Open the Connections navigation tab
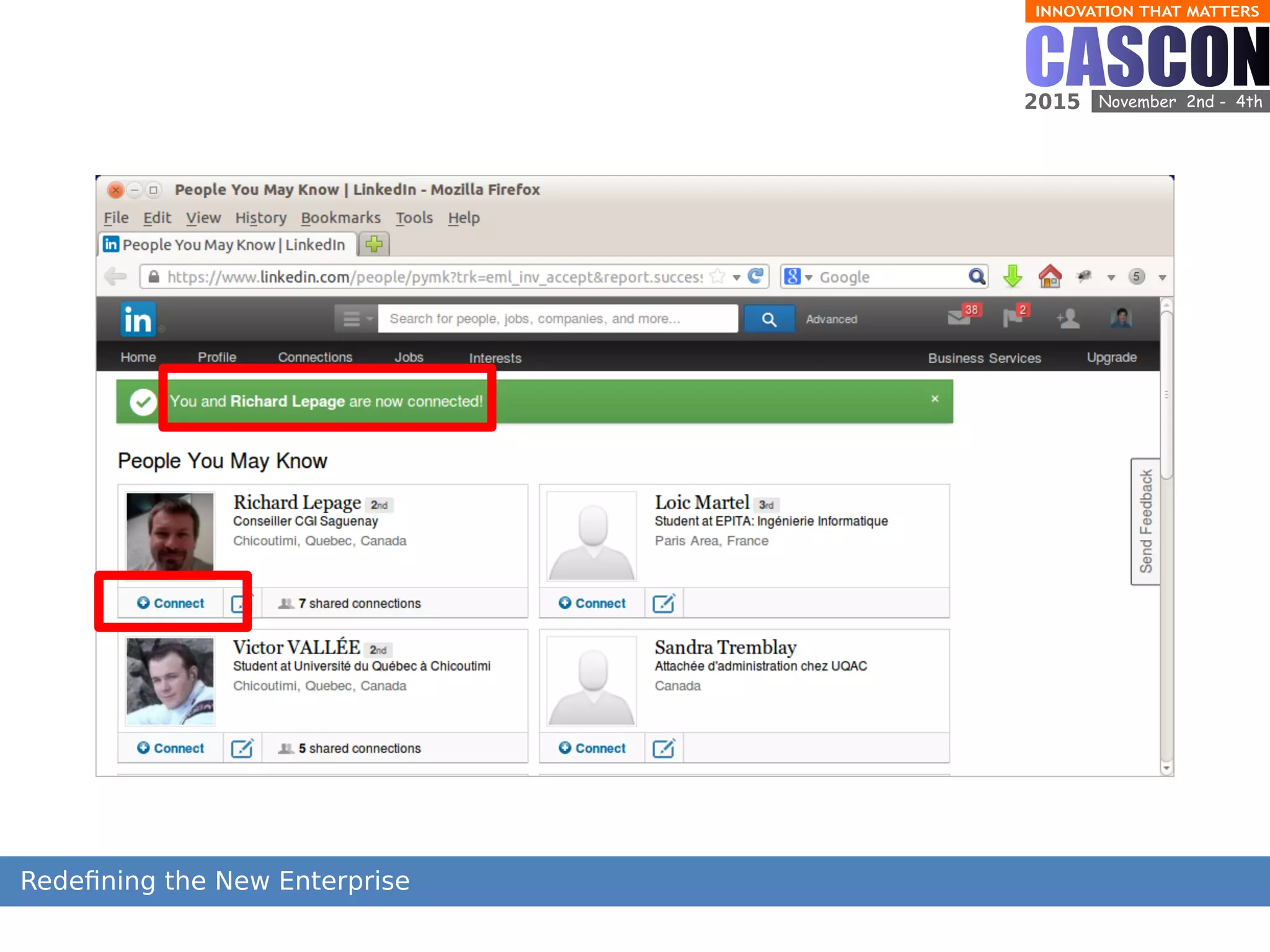 [x=315, y=358]
